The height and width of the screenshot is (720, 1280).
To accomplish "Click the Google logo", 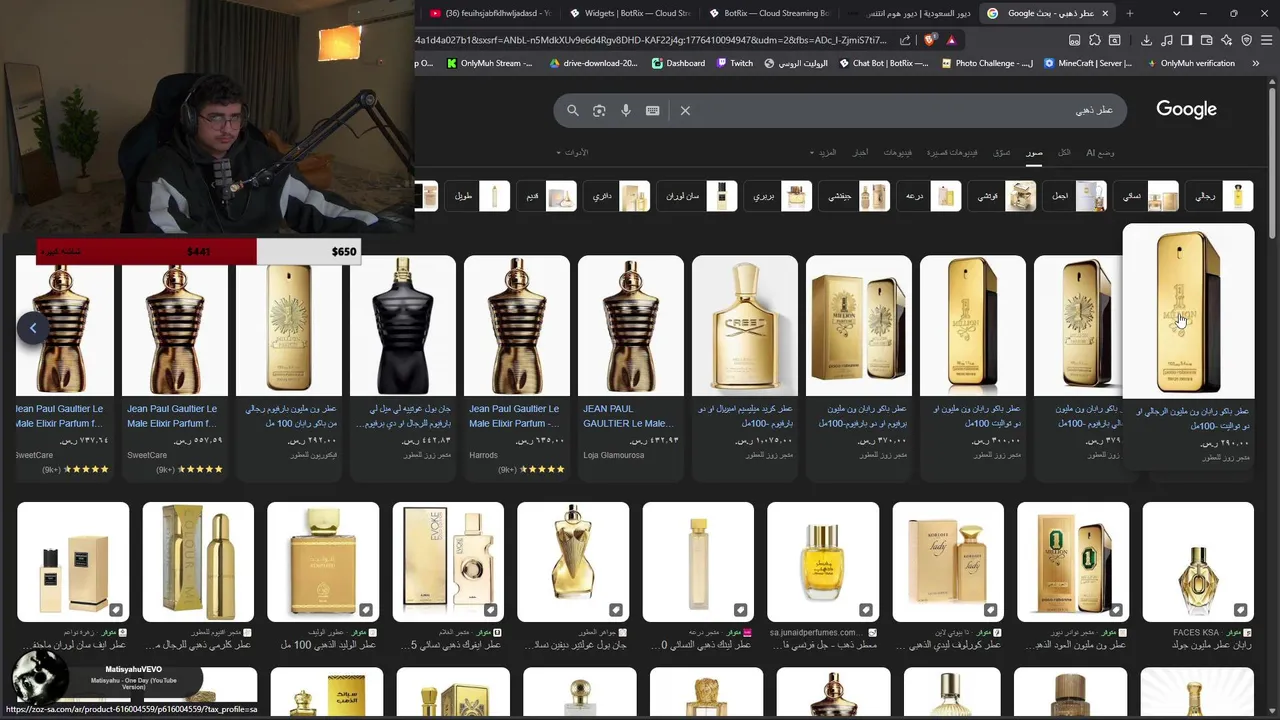I will tap(1186, 110).
